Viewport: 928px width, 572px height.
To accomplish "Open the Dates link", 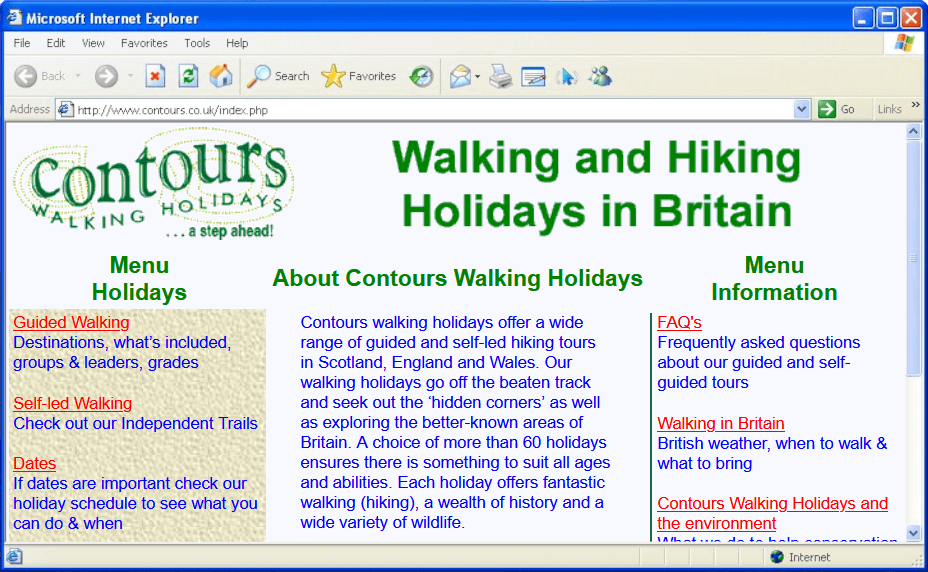I will (34, 463).
